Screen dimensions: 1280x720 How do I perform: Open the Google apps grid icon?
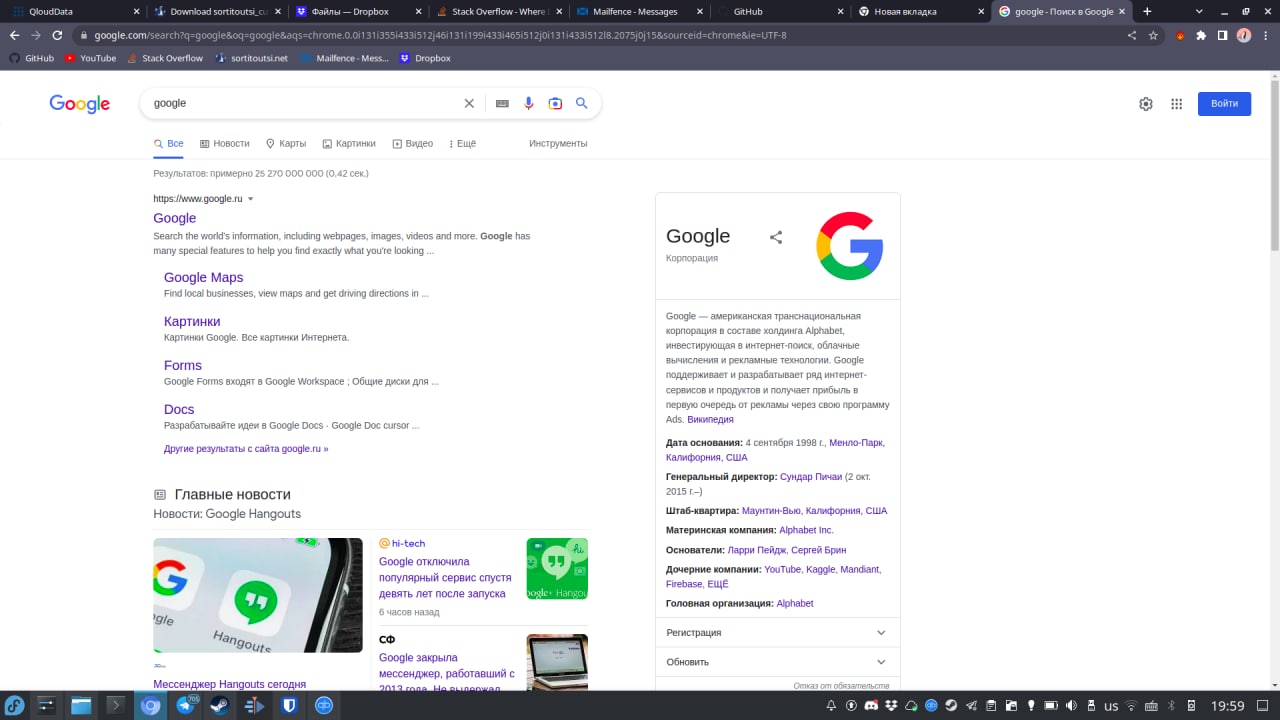(1177, 104)
